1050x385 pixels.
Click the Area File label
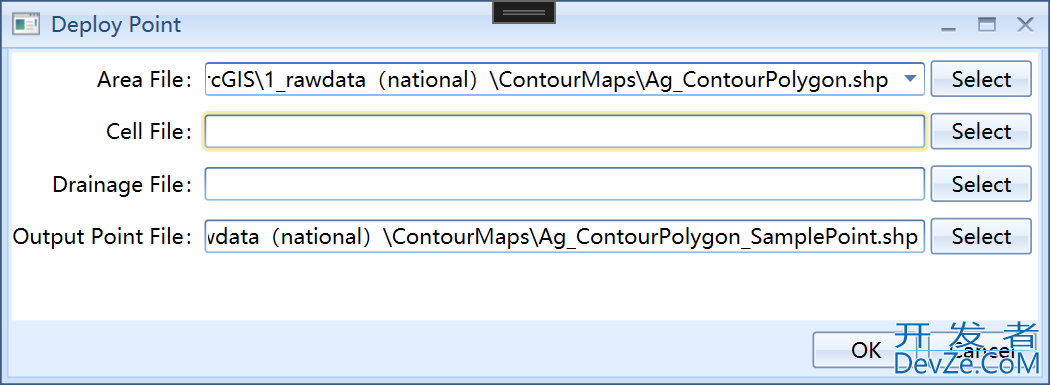[145, 80]
